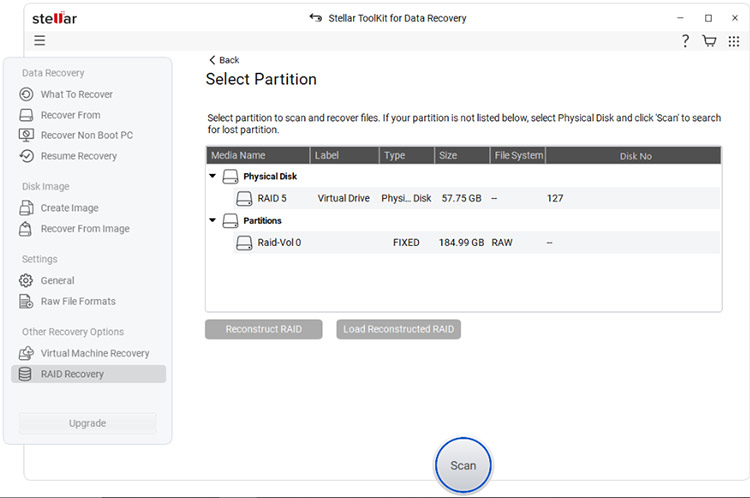
Task: Select What To Recover in sidebar
Action: [76, 94]
